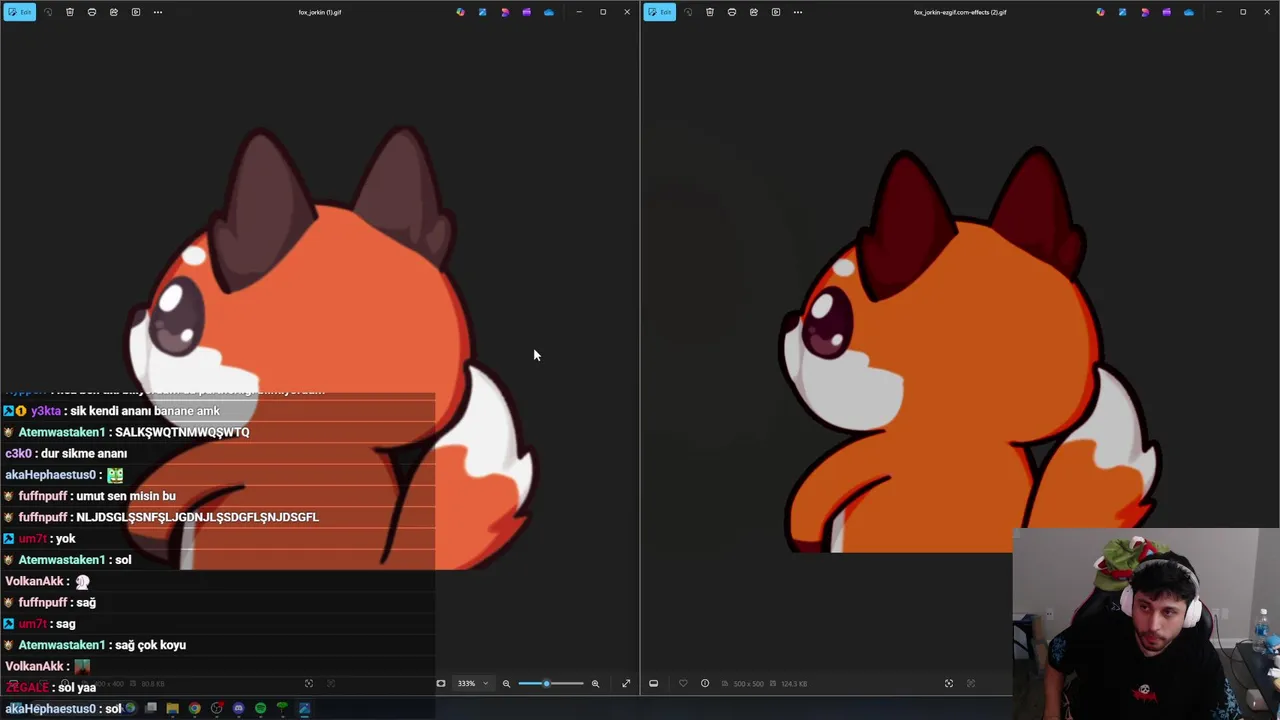
Task: Open Google Chrome from the taskbar
Action: (x=195, y=709)
